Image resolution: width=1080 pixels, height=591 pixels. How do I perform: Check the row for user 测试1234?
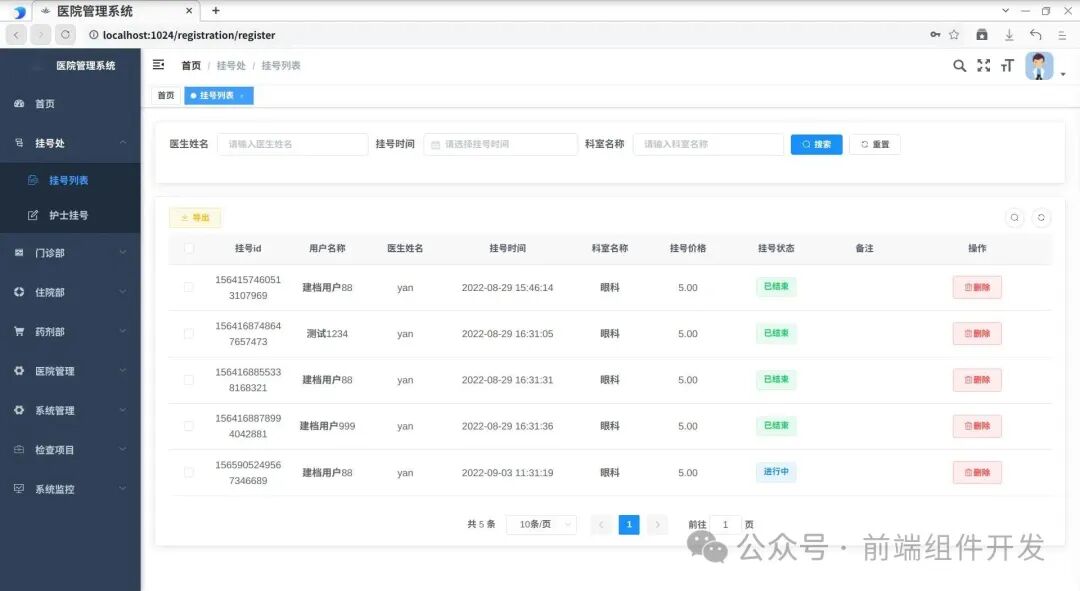[x=189, y=333]
